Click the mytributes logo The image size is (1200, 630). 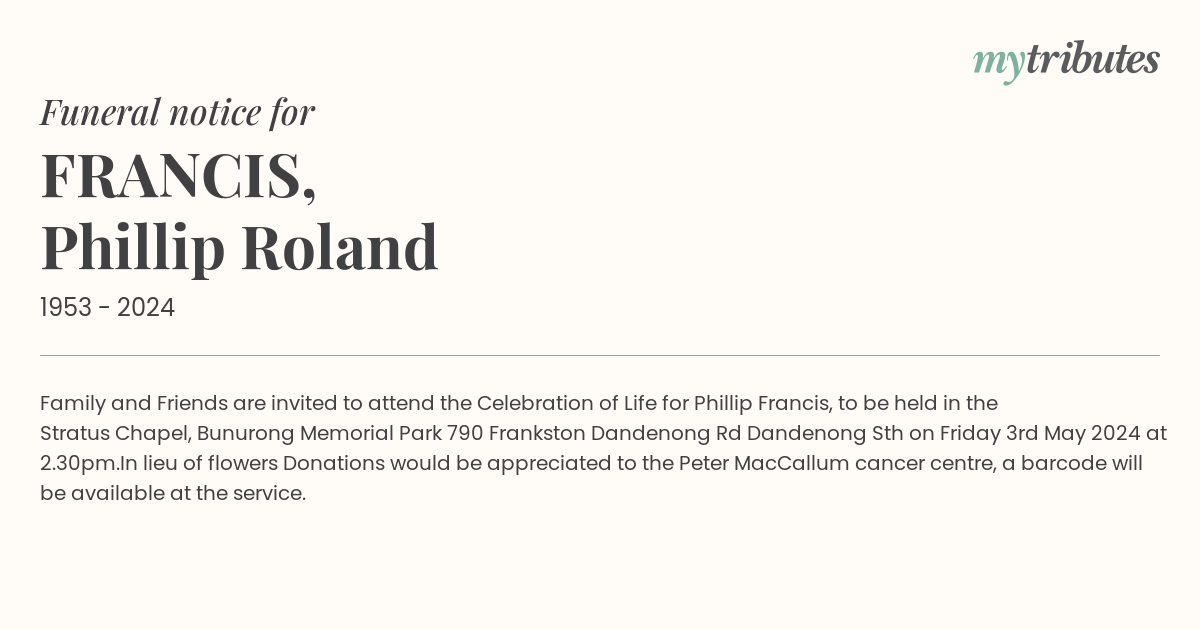click(1066, 61)
